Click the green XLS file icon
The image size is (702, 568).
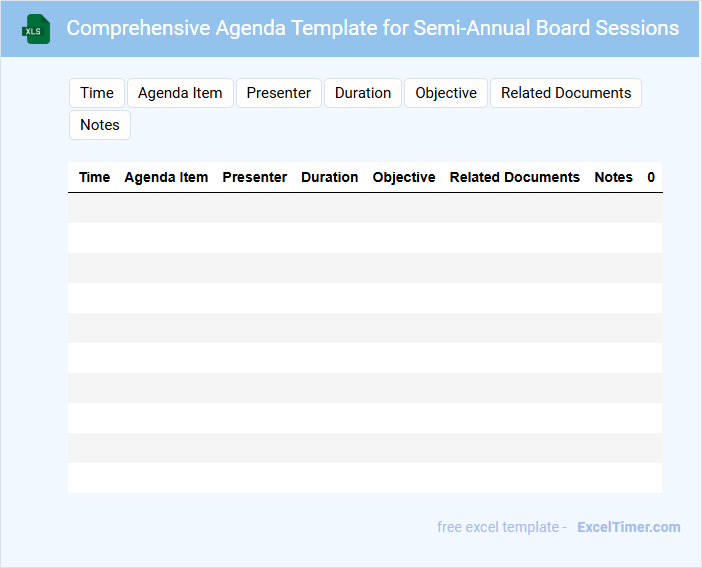click(36, 29)
